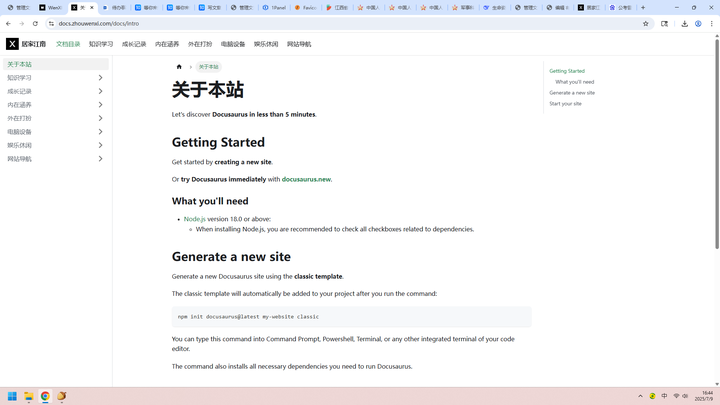The width and height of the screenshot is (720, 405).
Task: Open 成长记录 in the top navbar
Action: (x=134, y=44)
